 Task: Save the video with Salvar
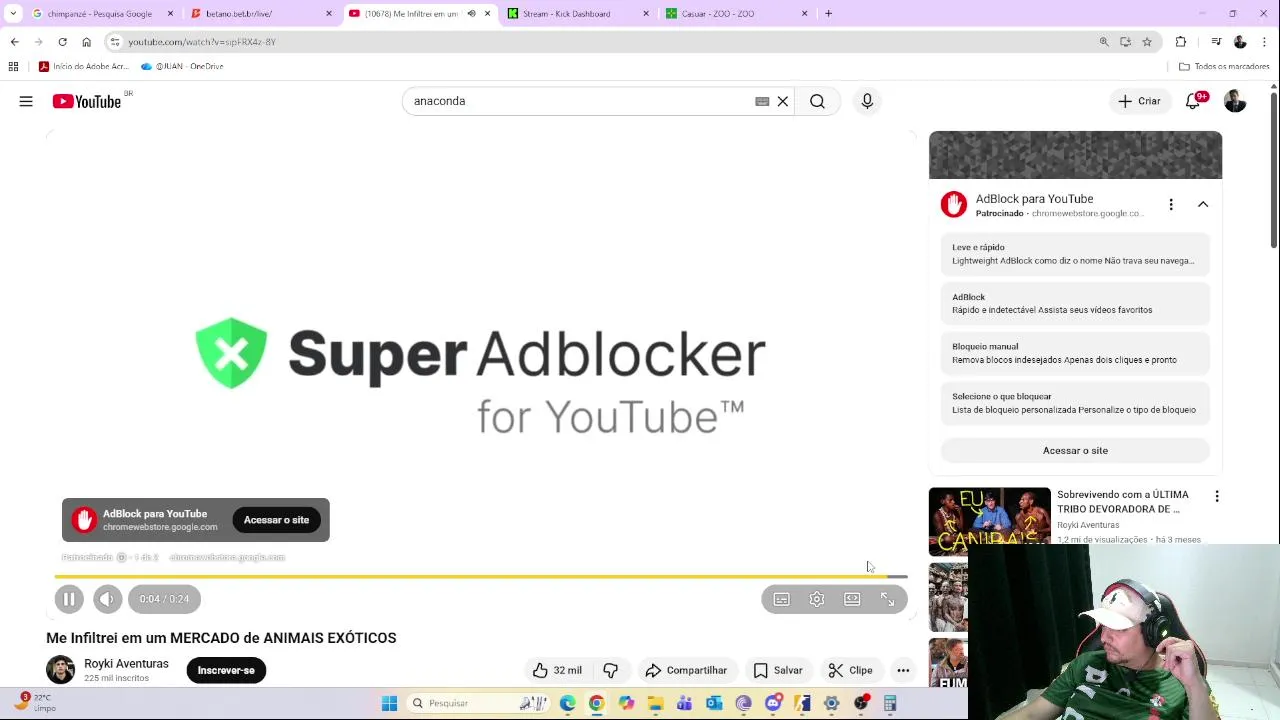pos(778,670)
